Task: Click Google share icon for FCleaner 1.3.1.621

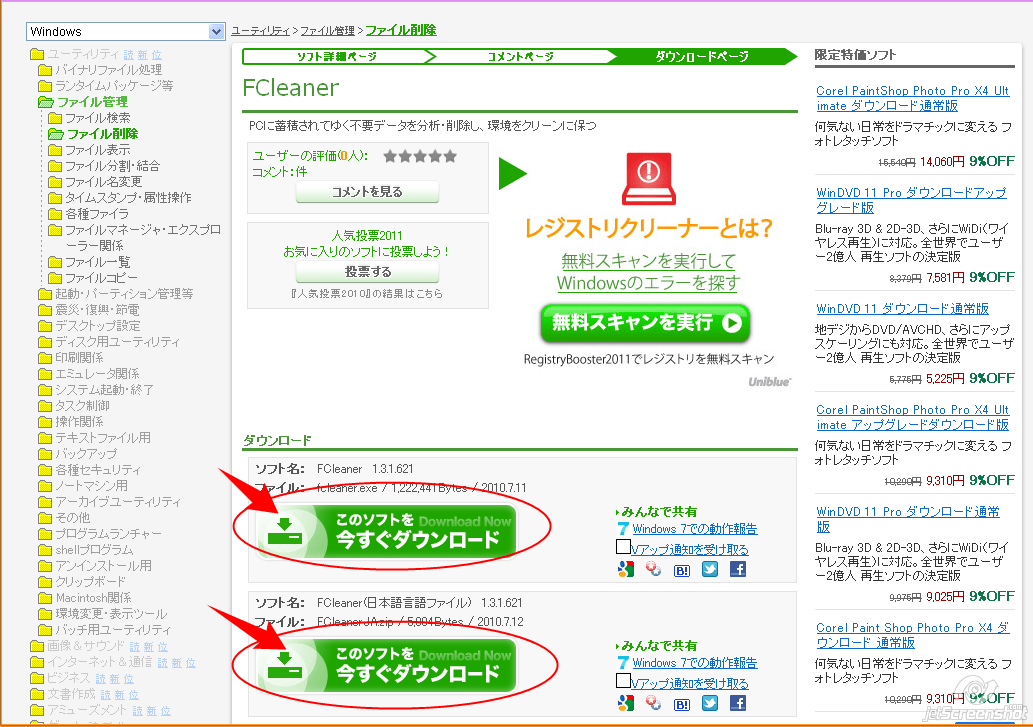Action: coord(626,569)
